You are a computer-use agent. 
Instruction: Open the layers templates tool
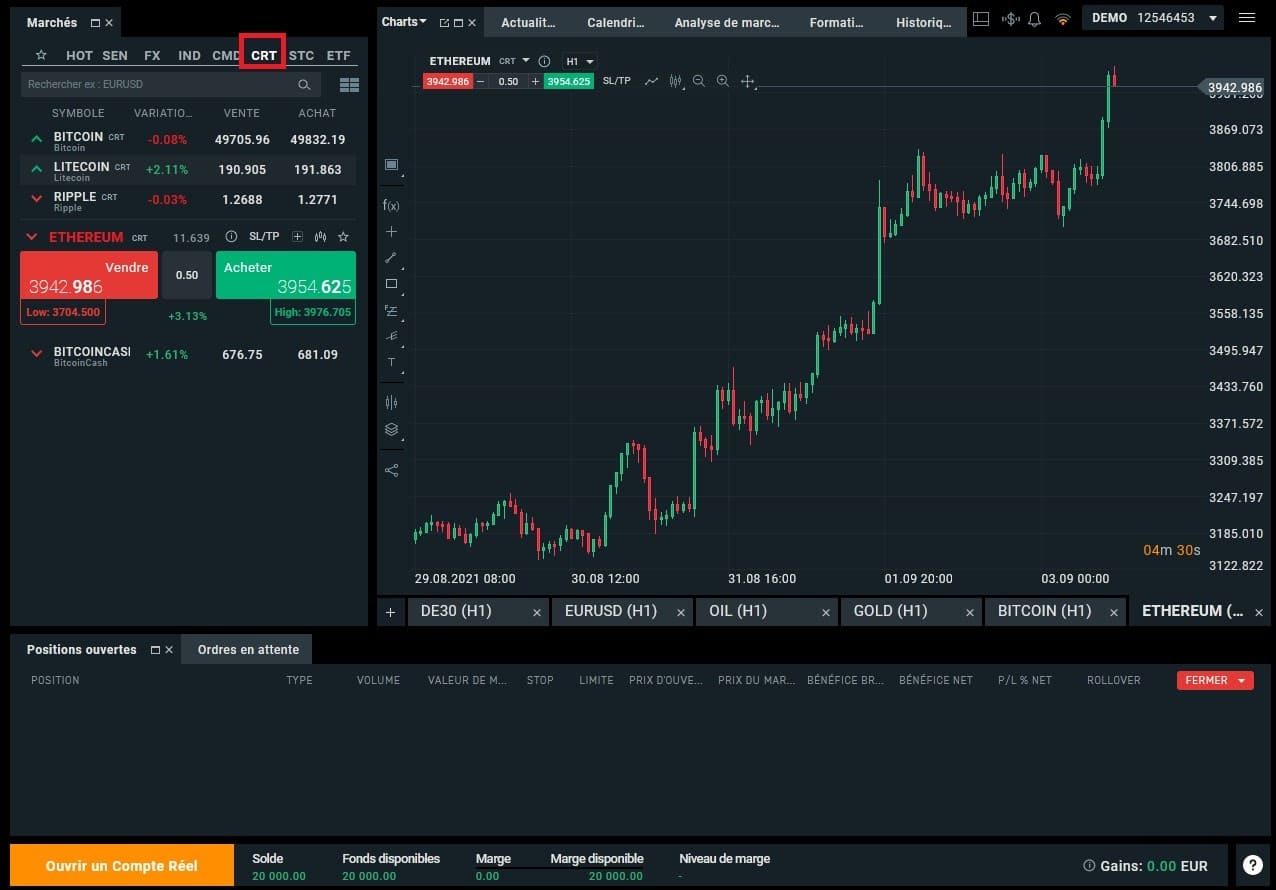point(391,430)
